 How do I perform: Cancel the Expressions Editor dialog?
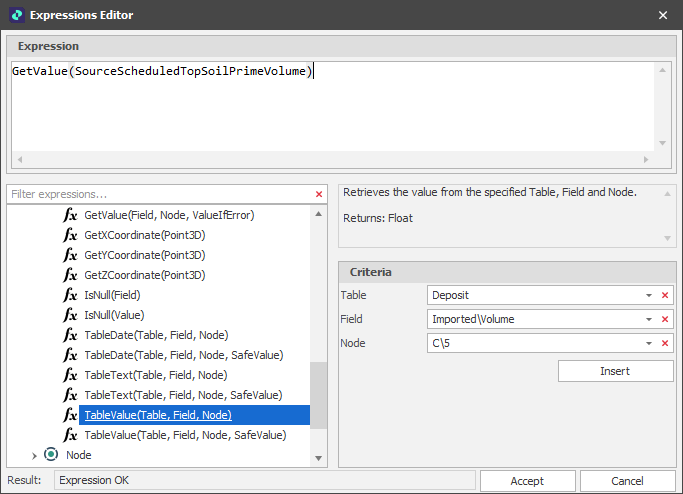(x=627, y=481)
